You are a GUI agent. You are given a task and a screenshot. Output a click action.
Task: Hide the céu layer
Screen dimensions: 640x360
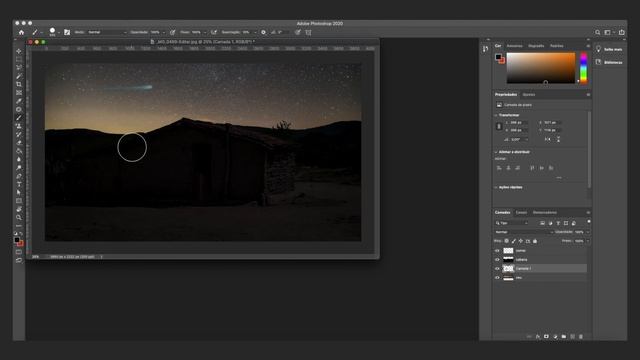pyautogui.click(x=497, y=278)
